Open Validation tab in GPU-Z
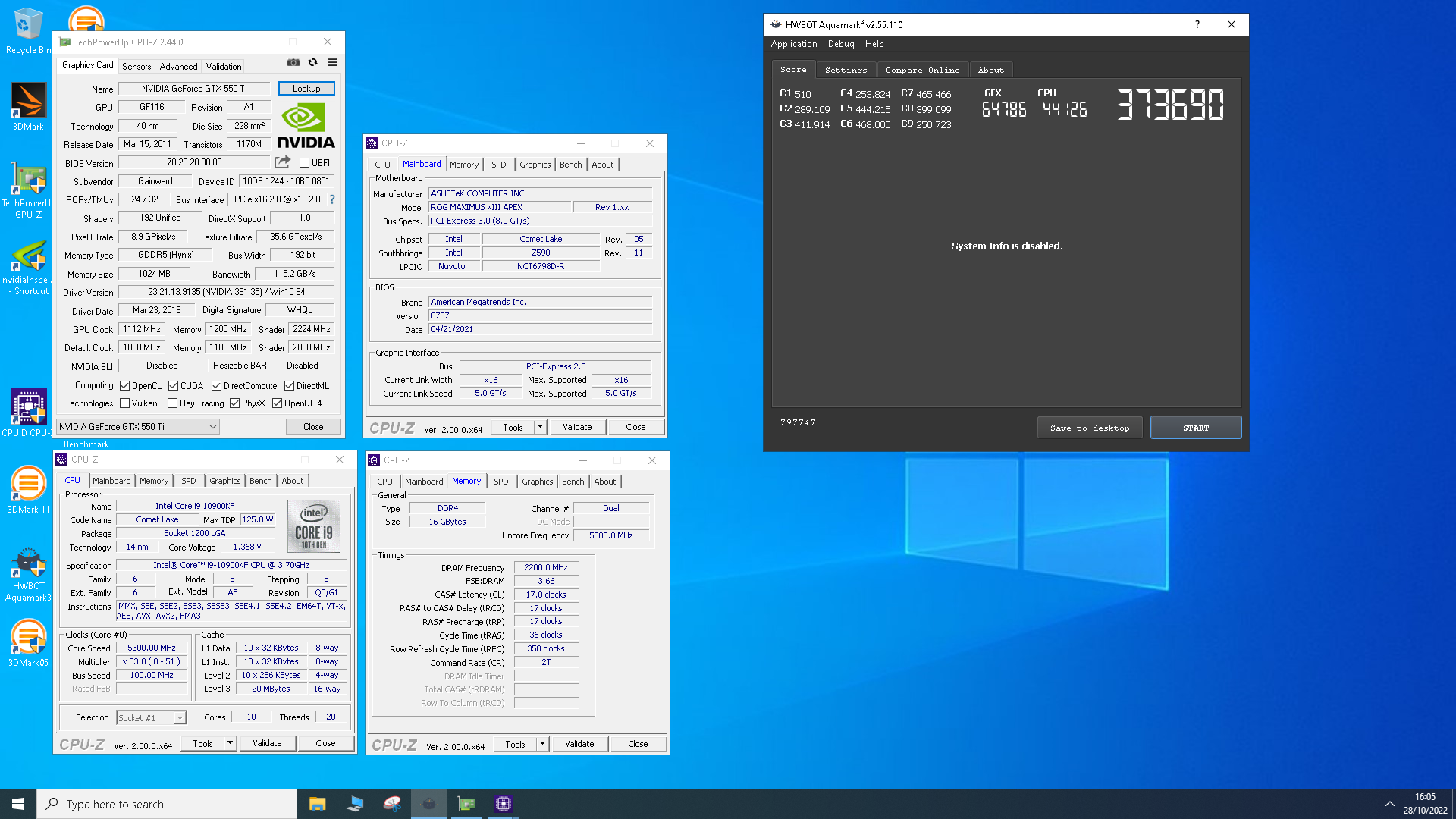 click(224, 67)
